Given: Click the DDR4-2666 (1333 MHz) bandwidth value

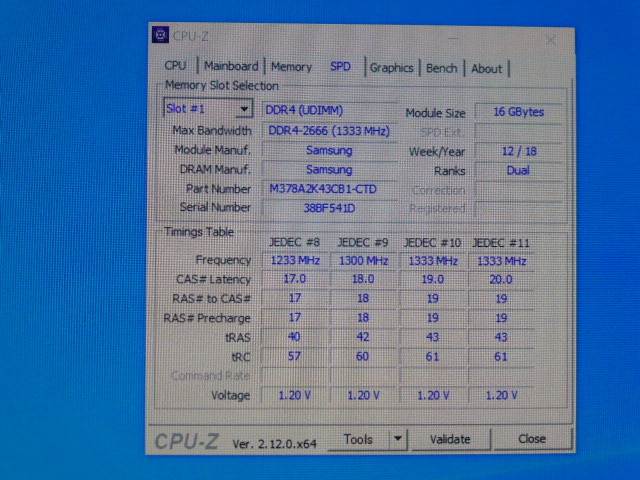Looking at the screenshot, I should [329, 131].
